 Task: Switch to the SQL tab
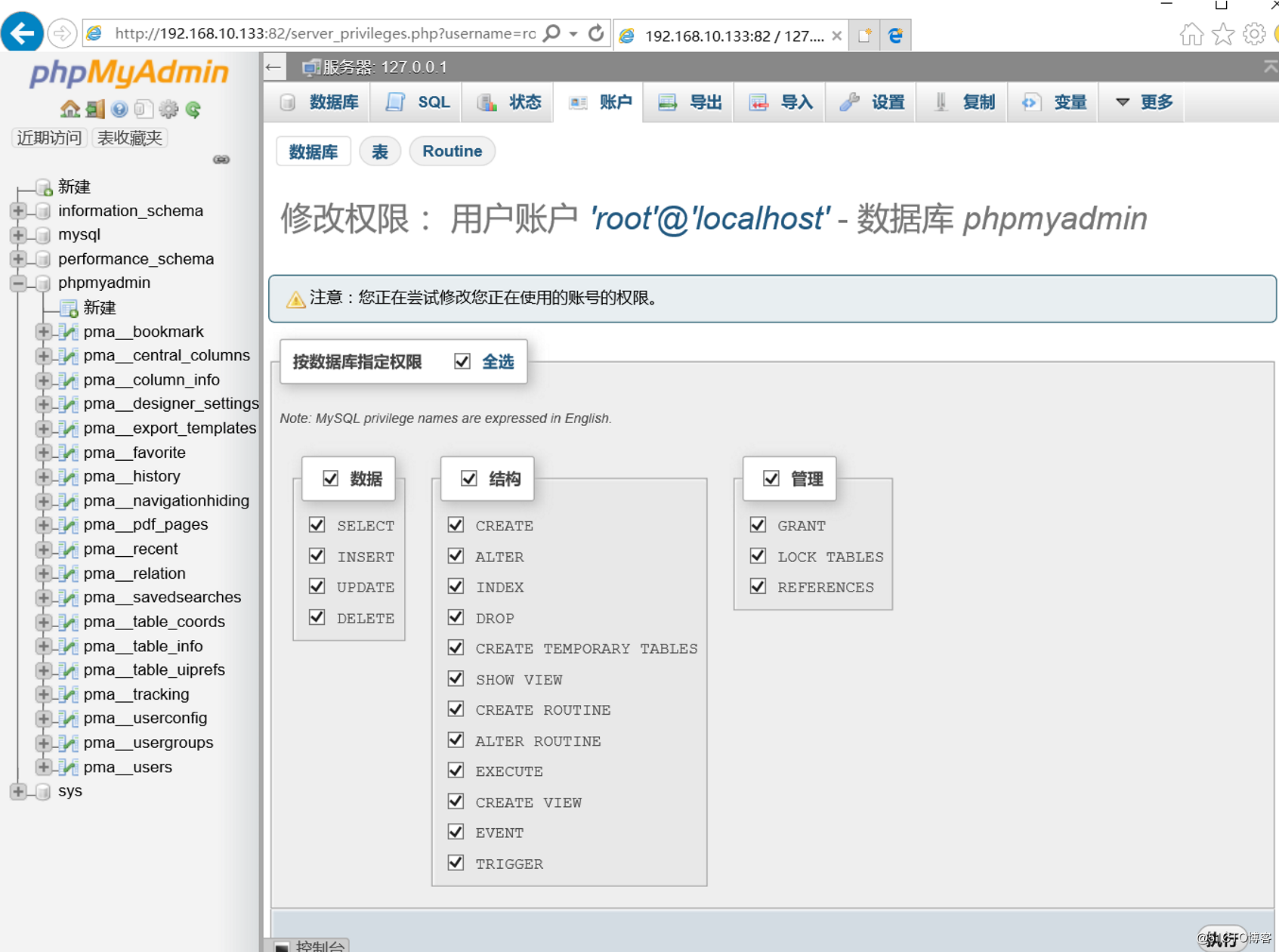[418, 102]
